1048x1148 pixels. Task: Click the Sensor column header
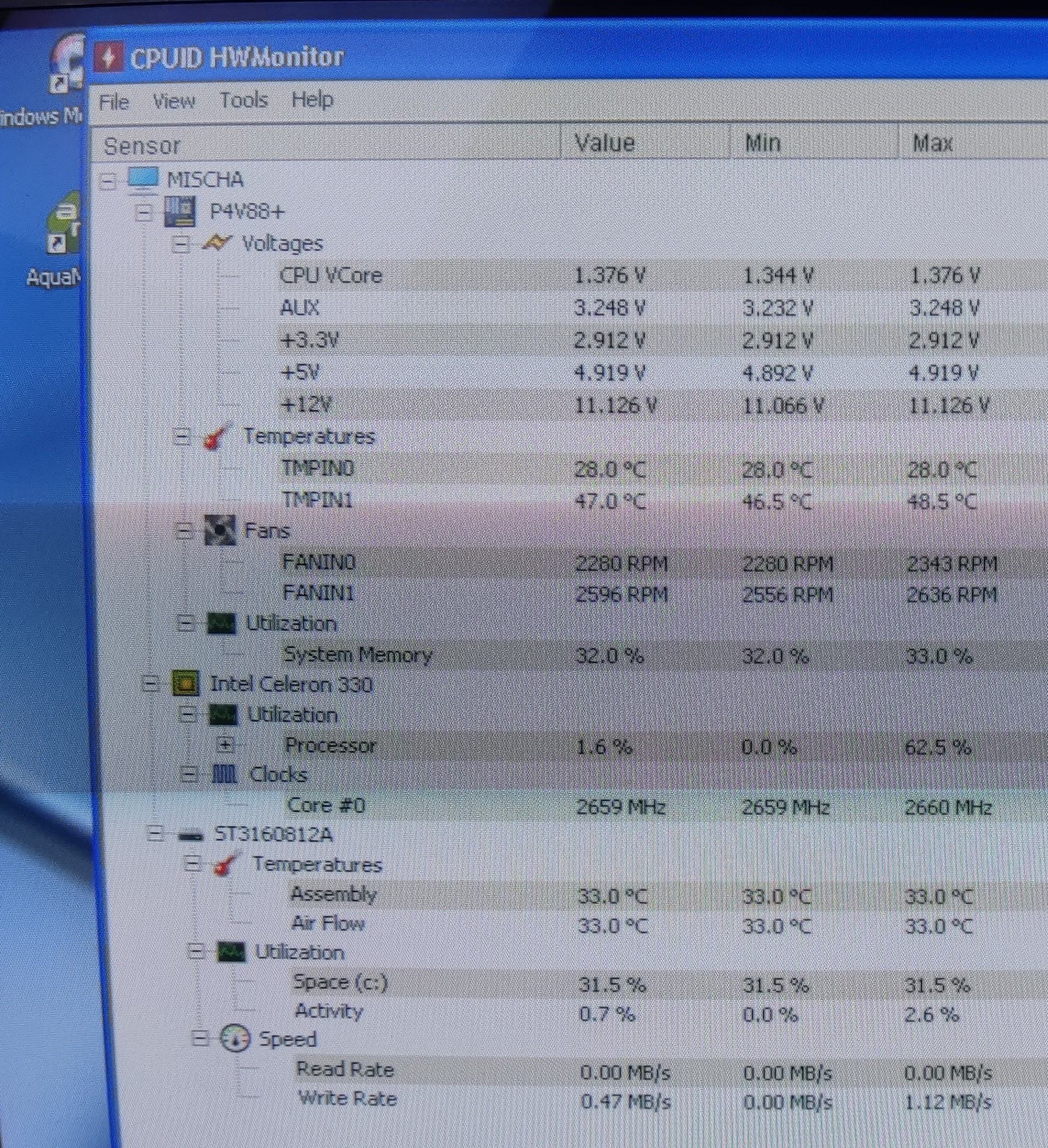click(x=325, y=145)
